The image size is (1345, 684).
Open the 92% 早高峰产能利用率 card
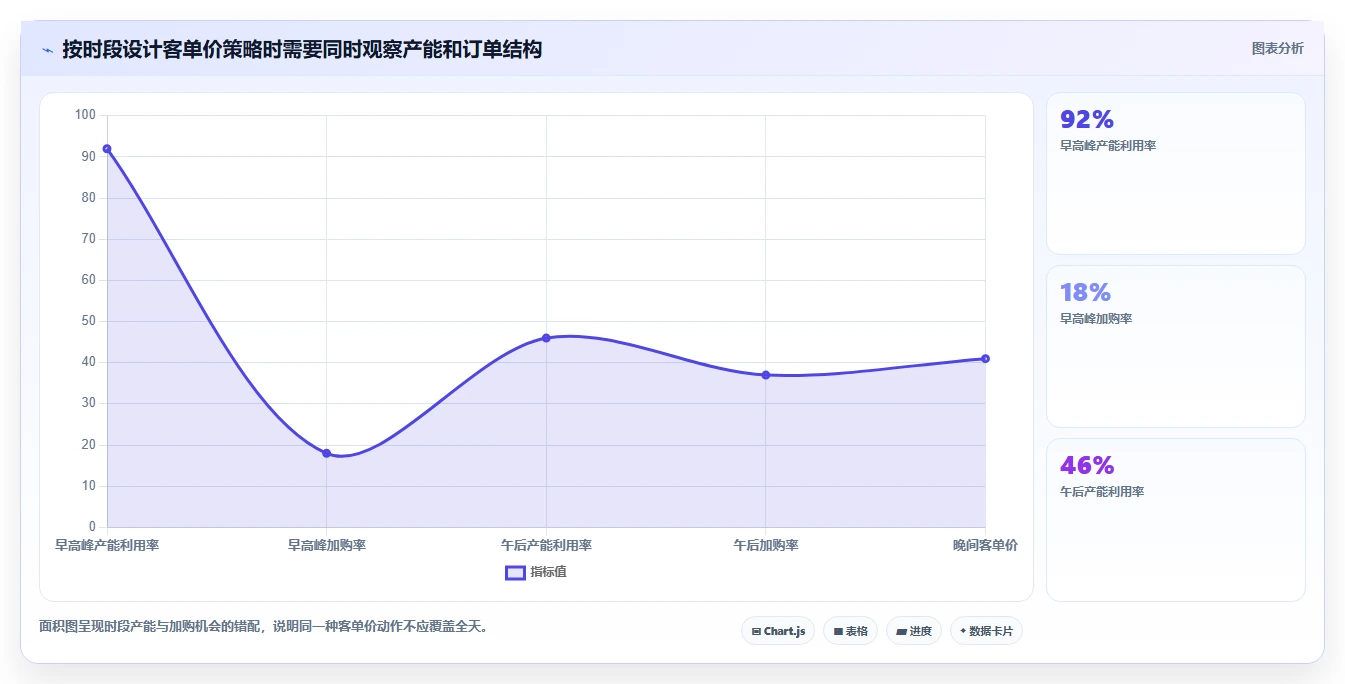pos(1176,173)
